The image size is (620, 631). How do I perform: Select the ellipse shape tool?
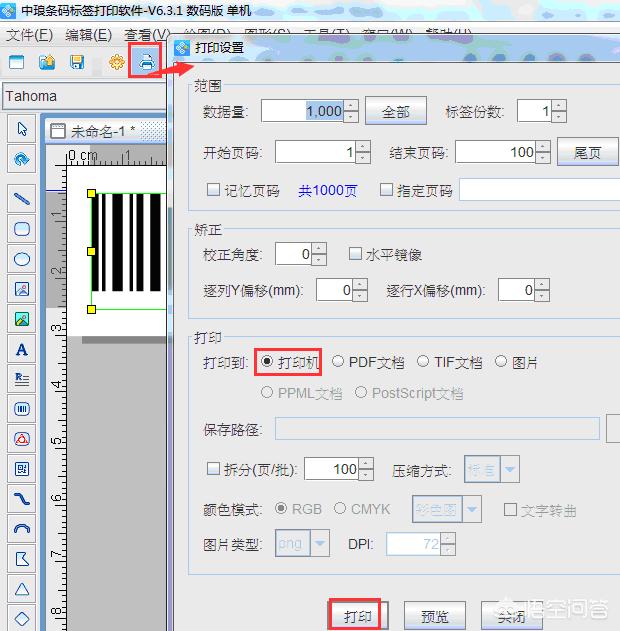[22, 258]
